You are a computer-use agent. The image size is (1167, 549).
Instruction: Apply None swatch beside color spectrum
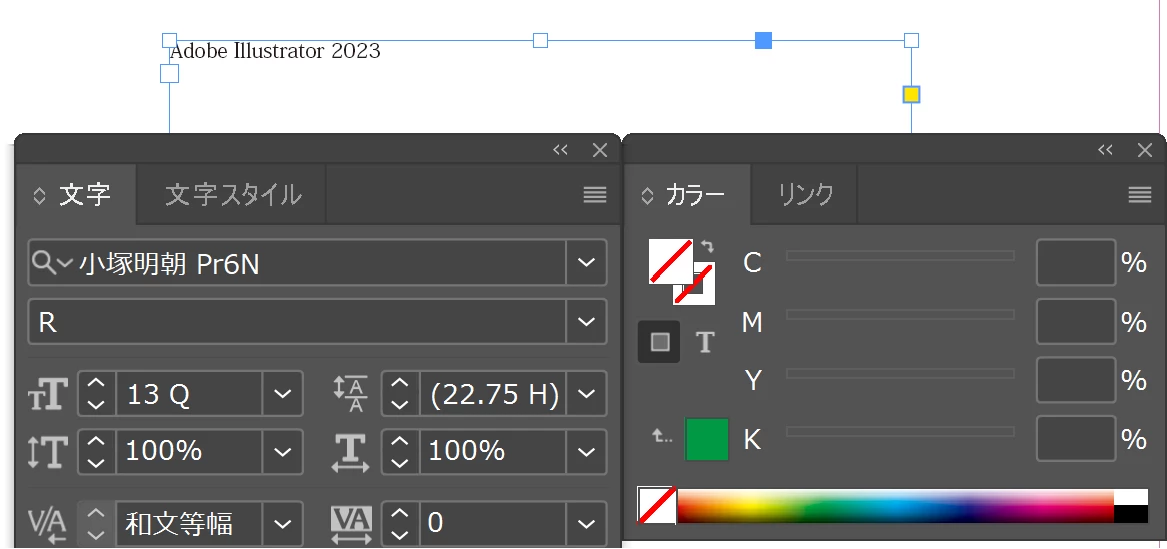657,505
